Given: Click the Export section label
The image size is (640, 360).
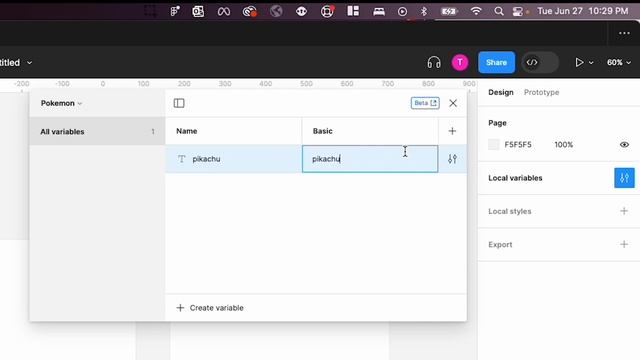Looking at the screenshot, I should pos(500,244).
